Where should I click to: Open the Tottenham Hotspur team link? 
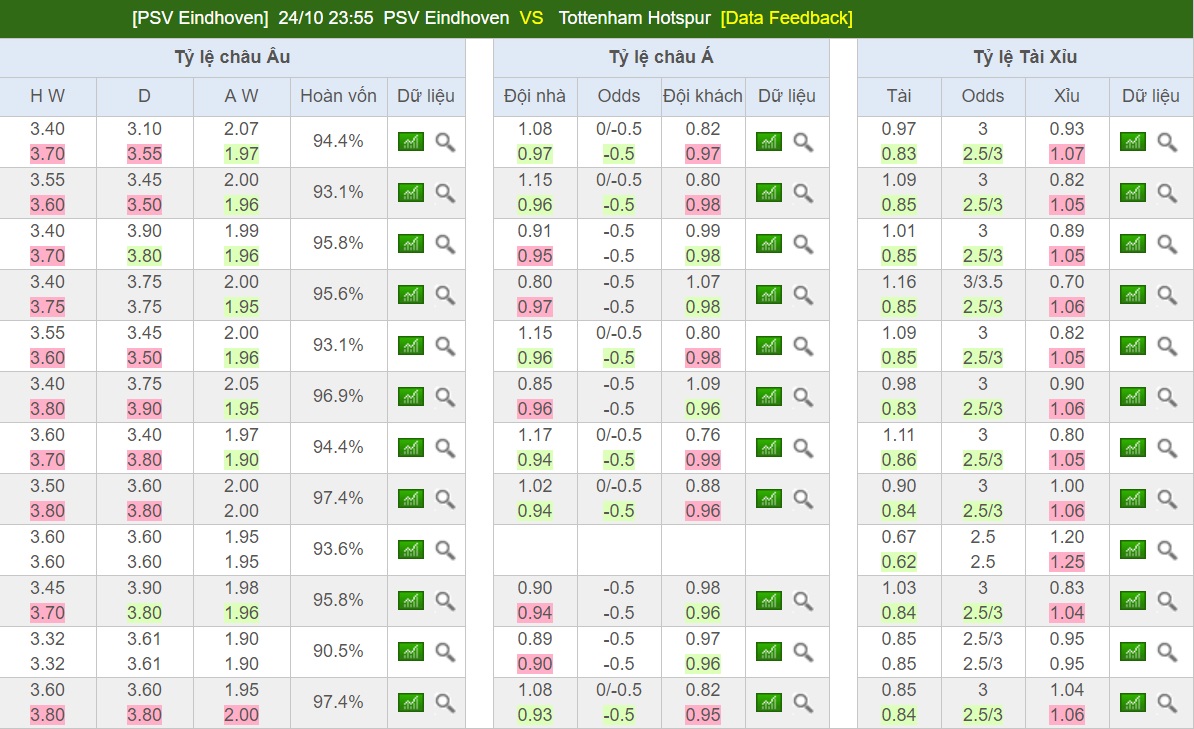coord(634,18)
